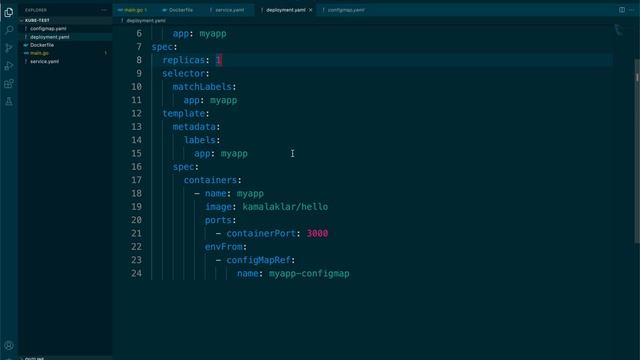
Task: Click line number 24 in gutter
Action: click(x=136, y=273)
